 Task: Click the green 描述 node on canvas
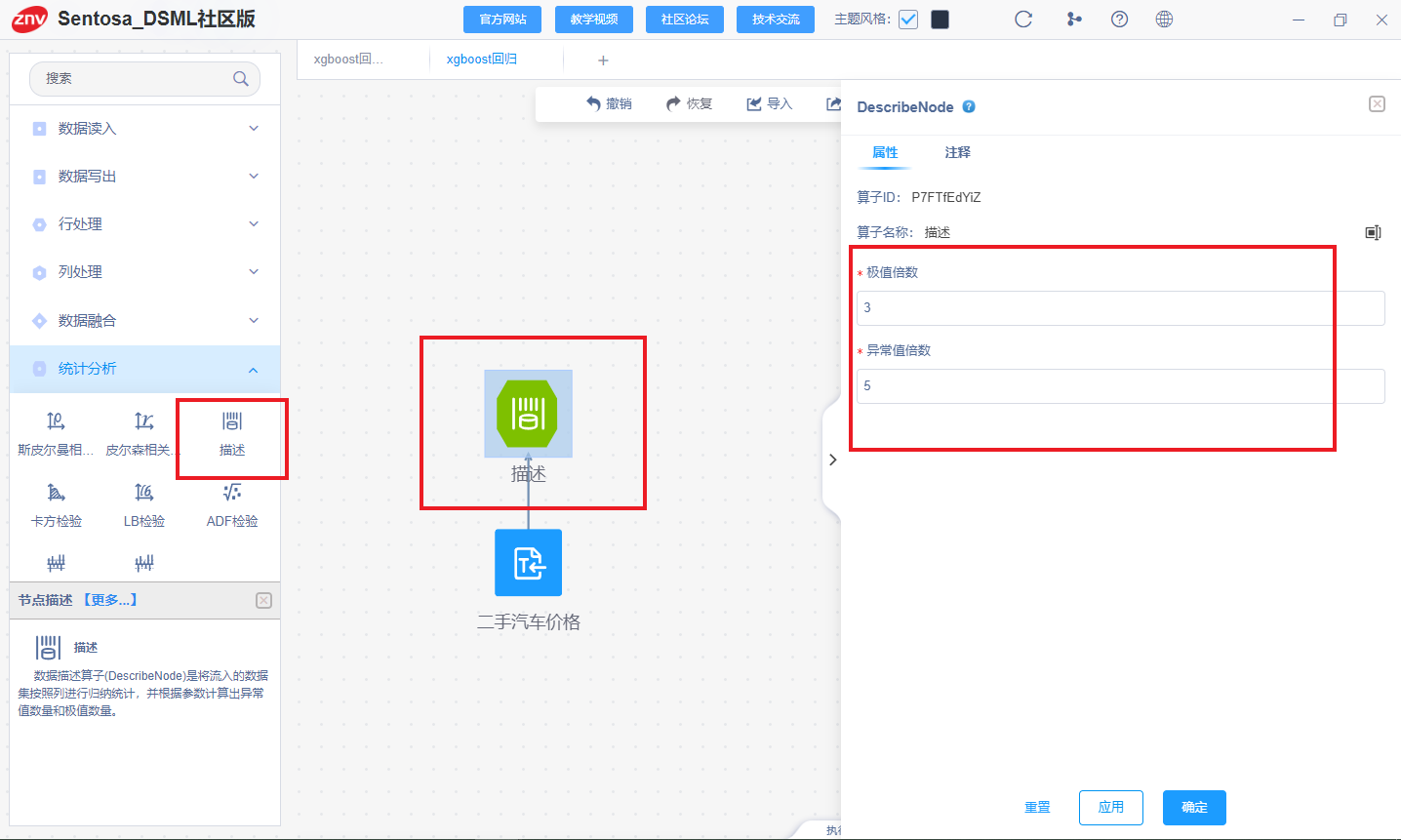click(528, 414)
